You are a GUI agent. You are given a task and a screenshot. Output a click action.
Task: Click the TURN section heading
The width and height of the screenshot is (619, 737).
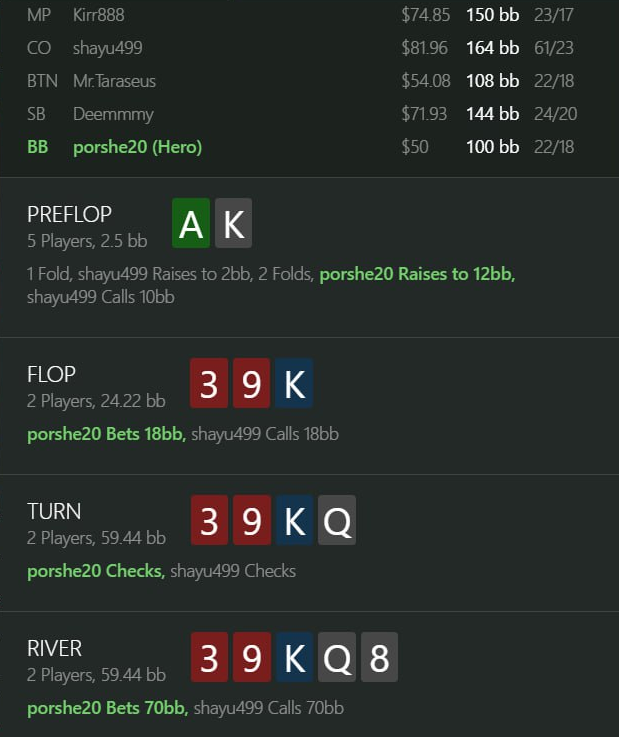tap(54, 511)
